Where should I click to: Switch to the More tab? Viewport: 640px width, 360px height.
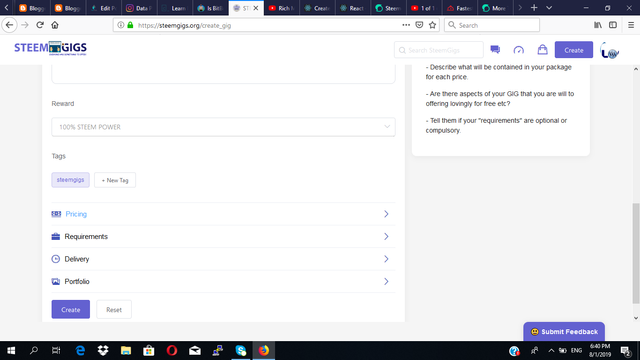tap(495, 8)
